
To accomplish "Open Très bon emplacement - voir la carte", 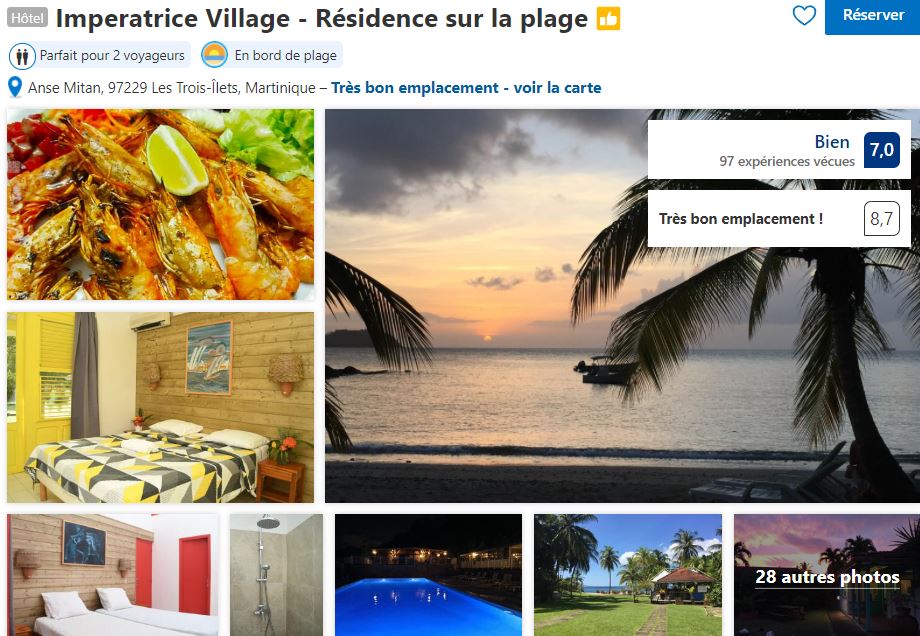I will coord(466,88).
